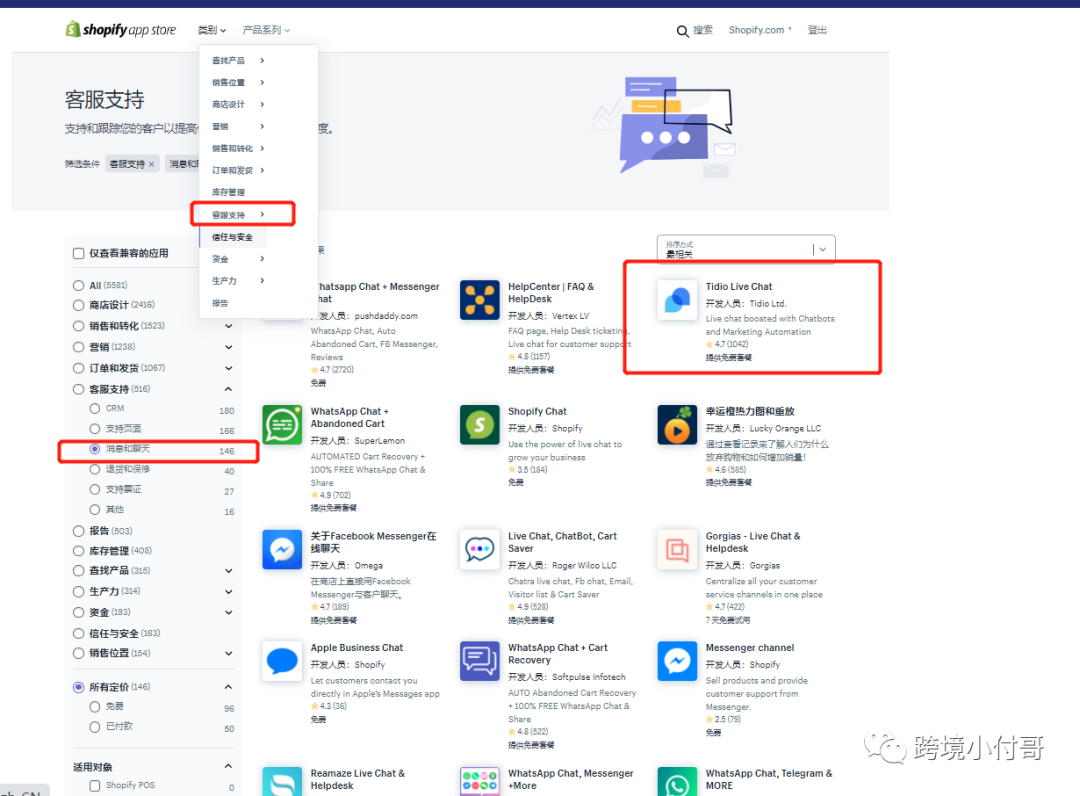This screenshot has height=796, width=1080.
Task: Select the 营销 (1238) radio button
Action: coord(79,347)
